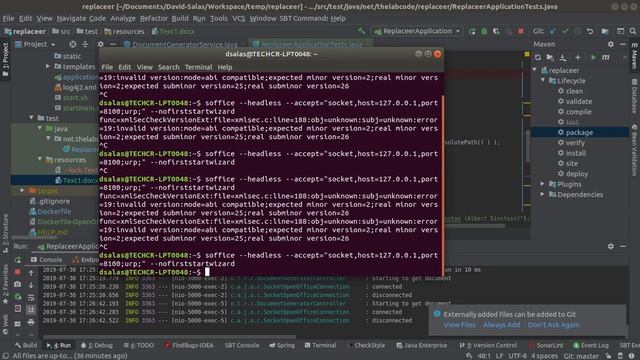Open the Refactor menu
This screenshot has width=640, height=360.
(x=154, y=18)
